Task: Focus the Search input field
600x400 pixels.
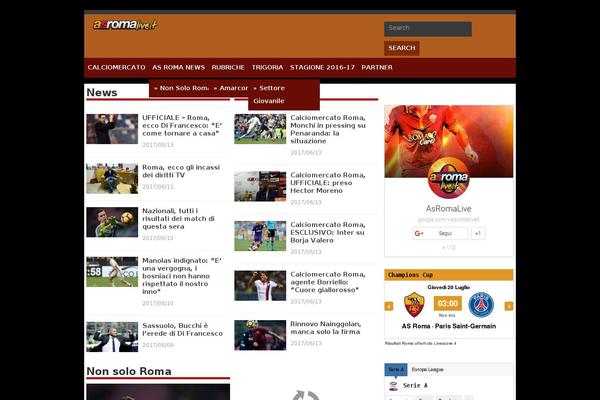Action: (428, 29)
